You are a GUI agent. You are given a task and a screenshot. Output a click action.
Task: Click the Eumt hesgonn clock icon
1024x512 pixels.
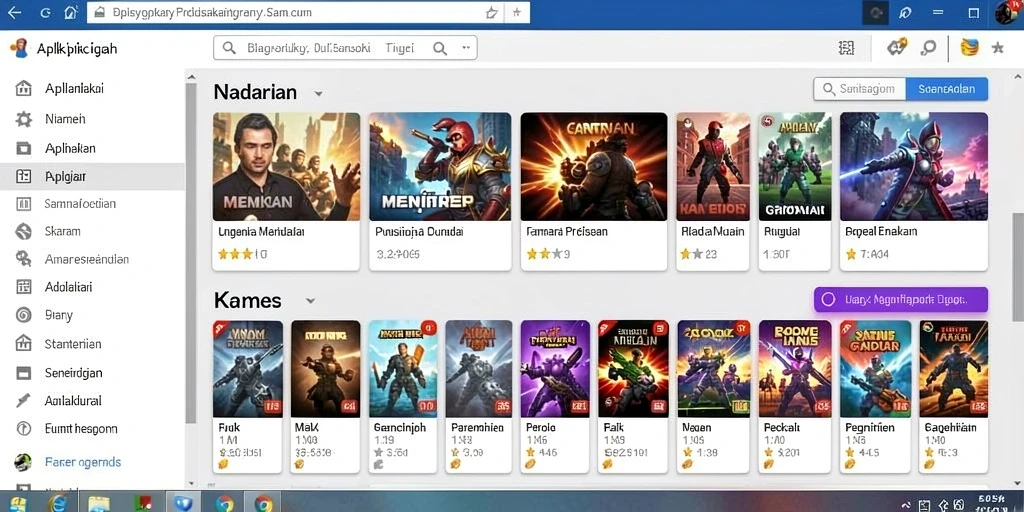pos(24,428)
